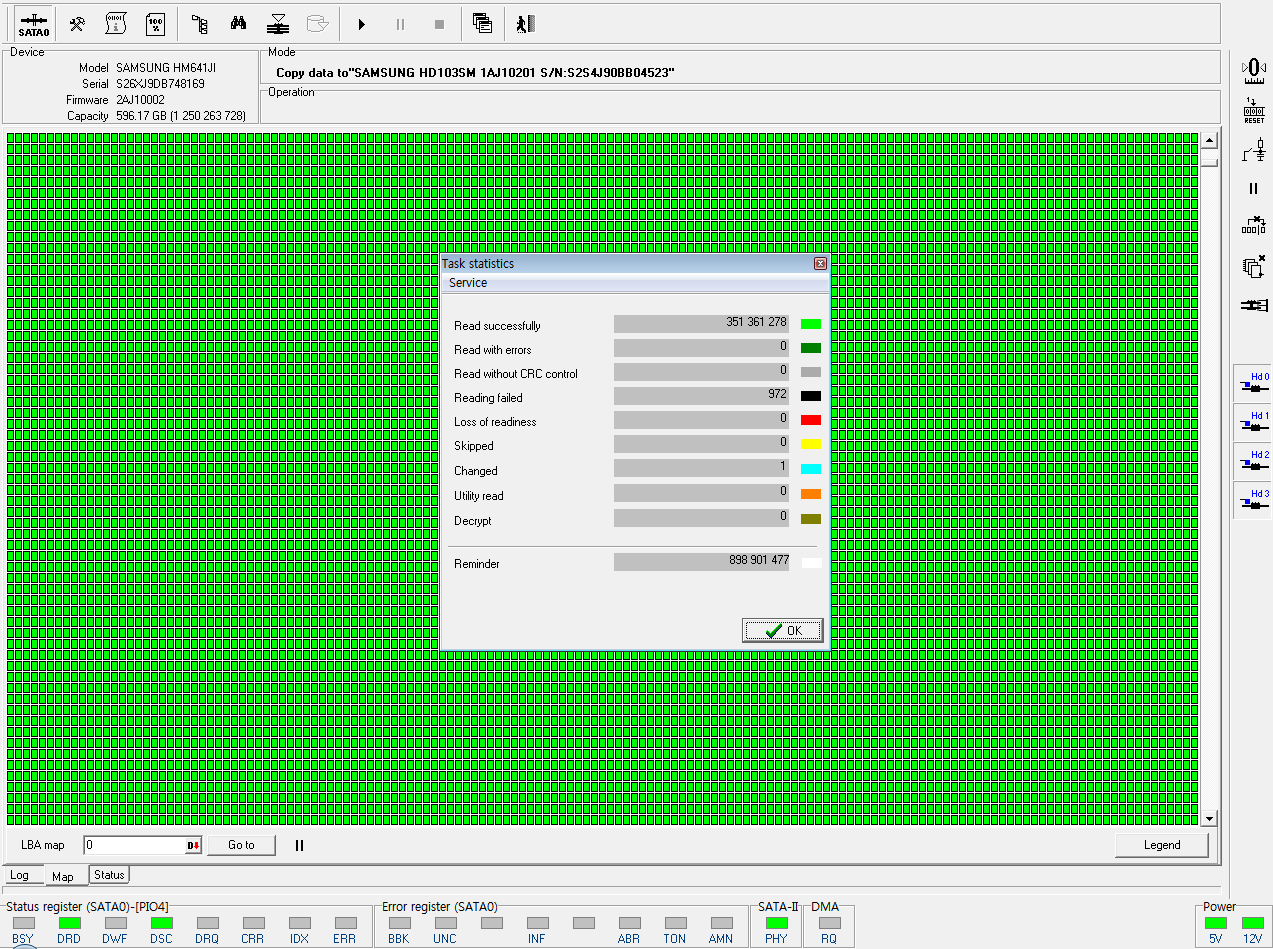The image size is (1273, 949).
Task: Click the copy pages with X icon
Action: click(x=1254, y=266)
